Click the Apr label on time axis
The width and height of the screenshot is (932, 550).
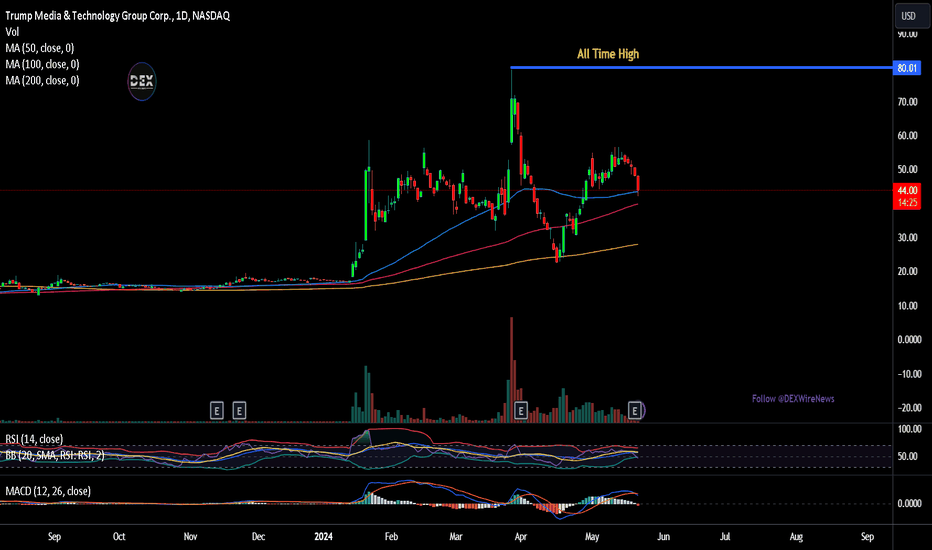tap(521, 536)
